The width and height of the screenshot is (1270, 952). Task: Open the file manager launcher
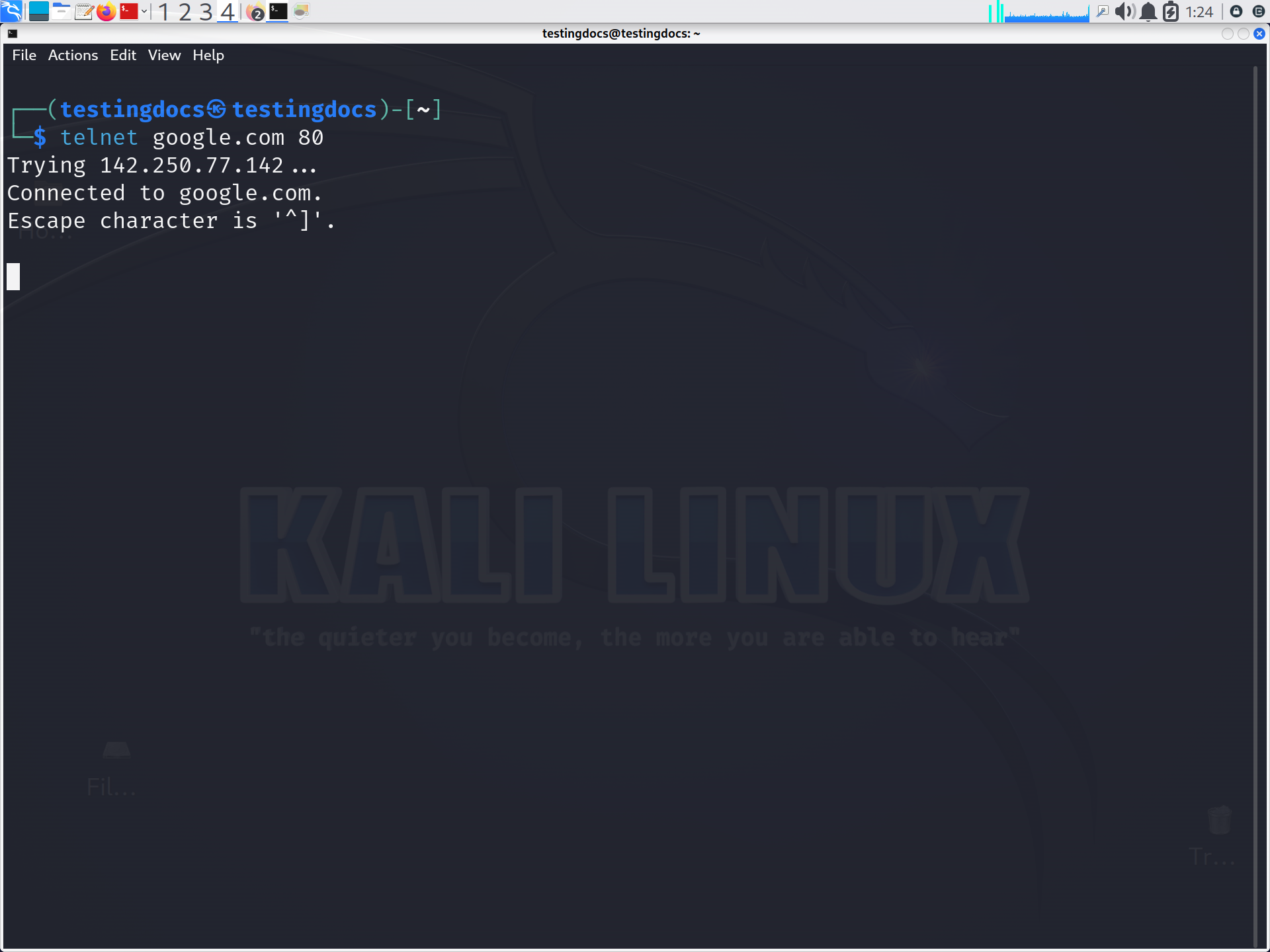coord(62,11)
